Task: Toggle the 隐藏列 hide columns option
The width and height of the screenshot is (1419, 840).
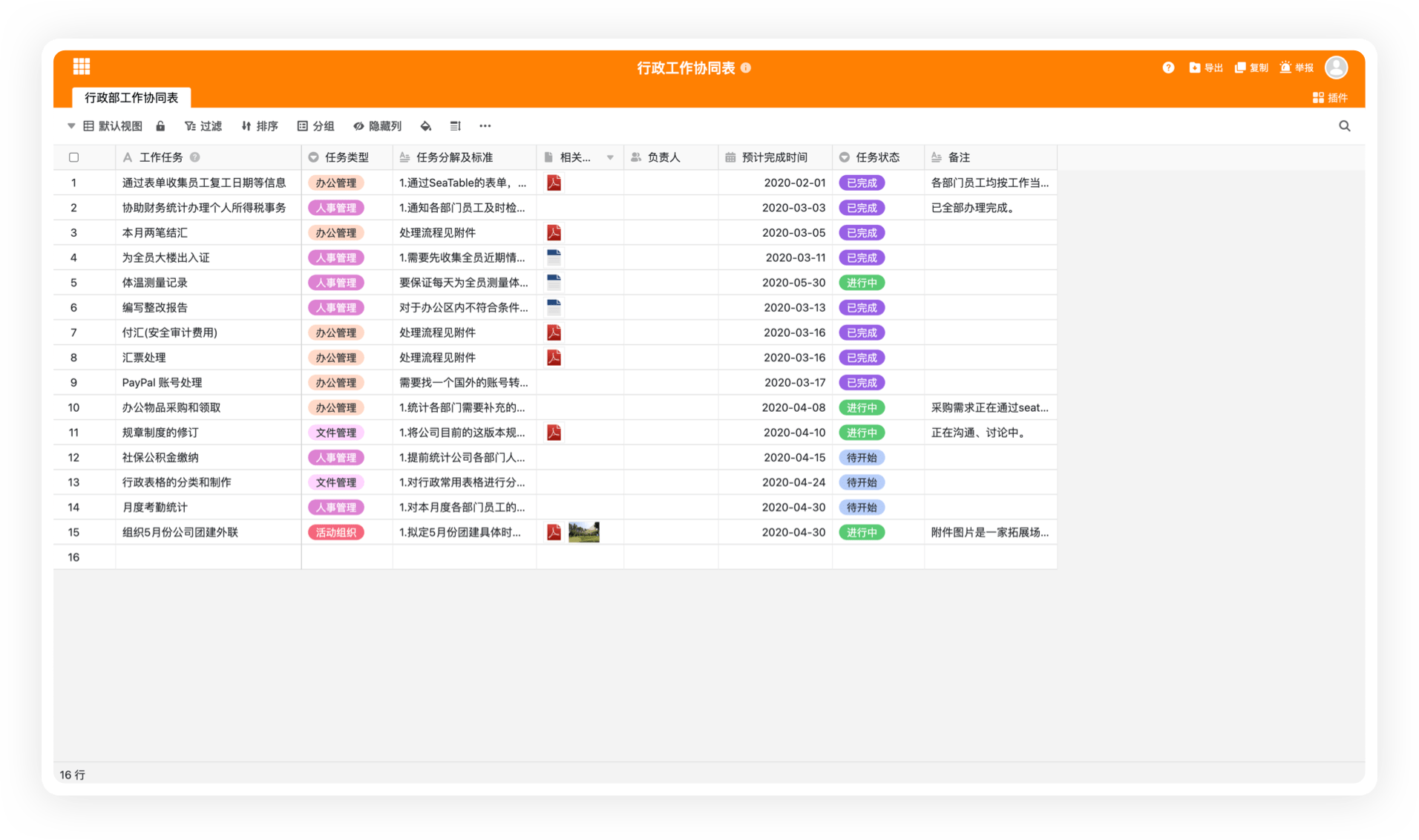Action: [378, 126]
